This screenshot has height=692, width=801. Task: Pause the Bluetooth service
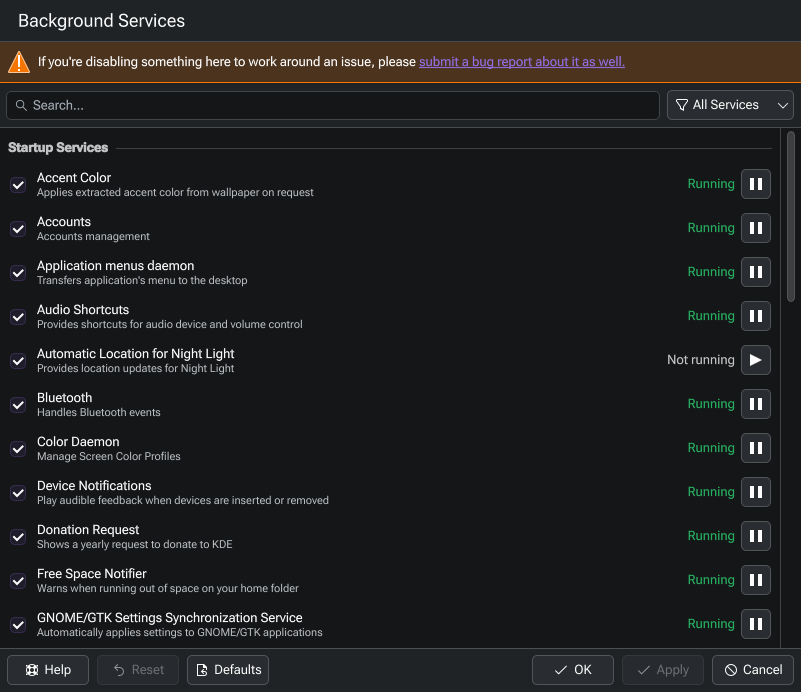tap(755, 404)
